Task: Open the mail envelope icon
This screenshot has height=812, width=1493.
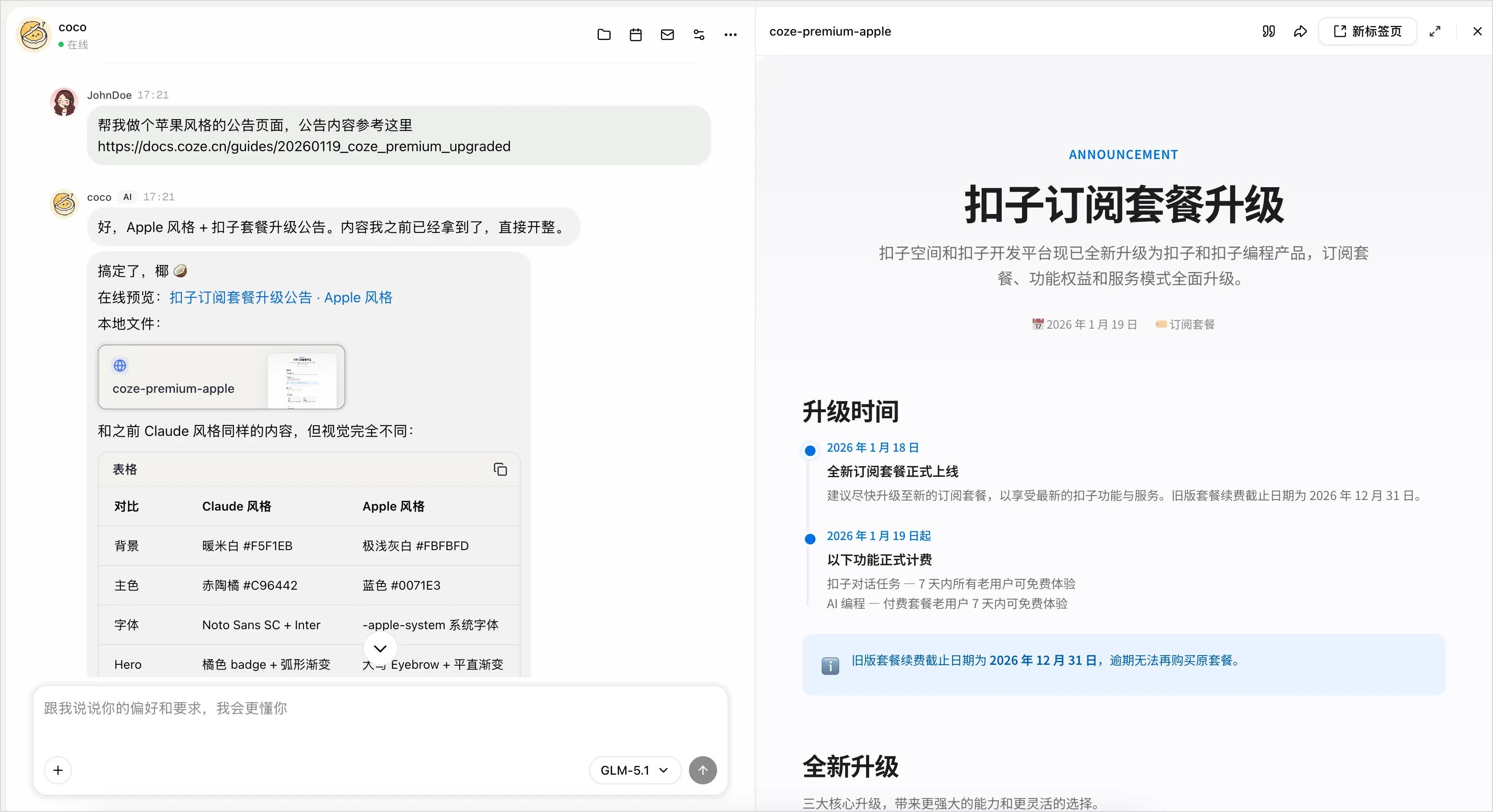Action: (x=667, y=35)
